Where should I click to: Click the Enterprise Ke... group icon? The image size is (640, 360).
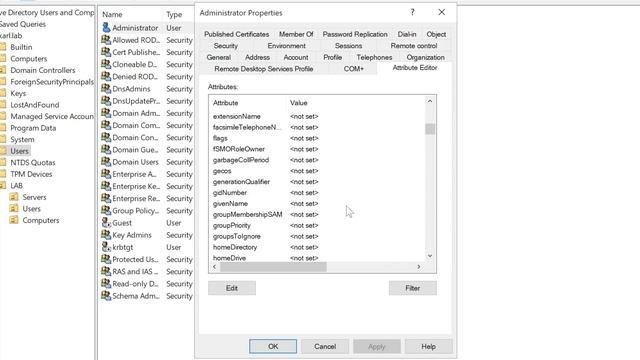tap(106, 186)
